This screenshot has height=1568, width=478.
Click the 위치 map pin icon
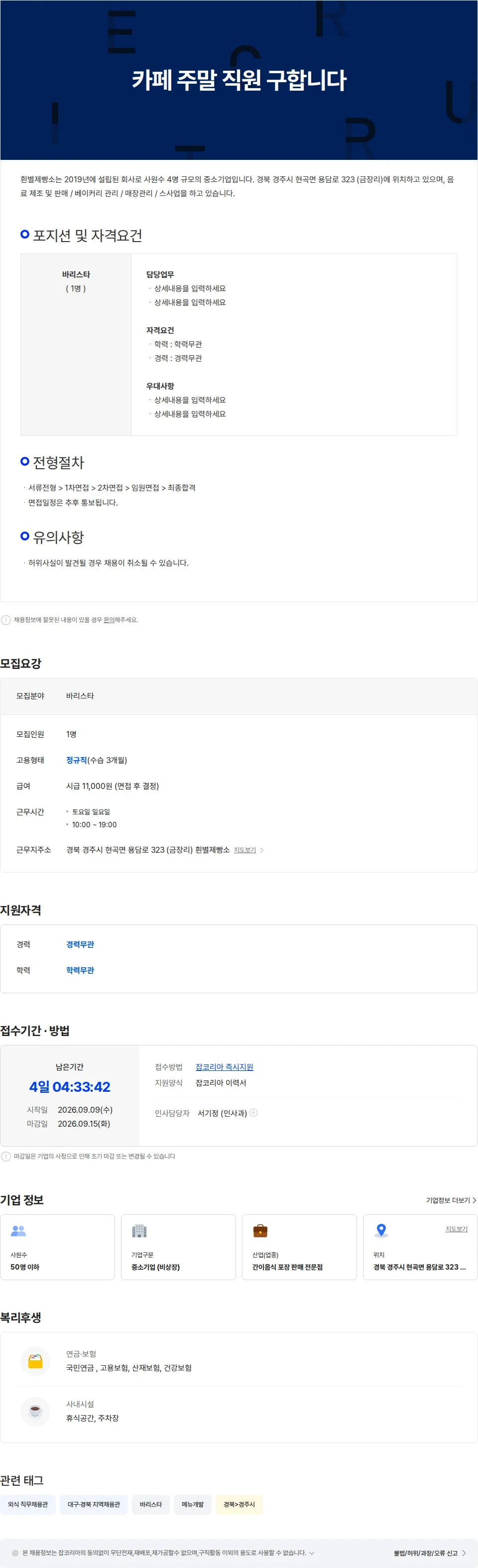(381, 1230)
